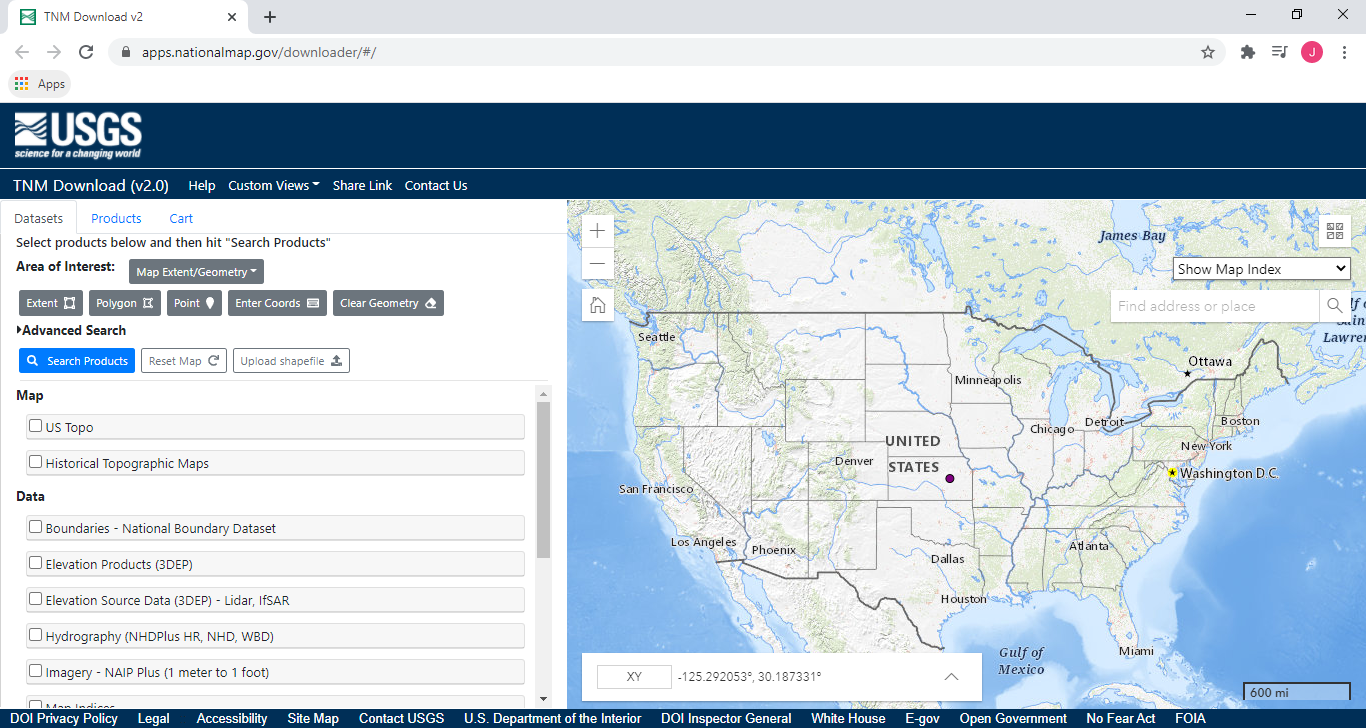
Task: Click scrollbar up arrow in dataset list
Action: pyautogui.click(x=544, y=393)
